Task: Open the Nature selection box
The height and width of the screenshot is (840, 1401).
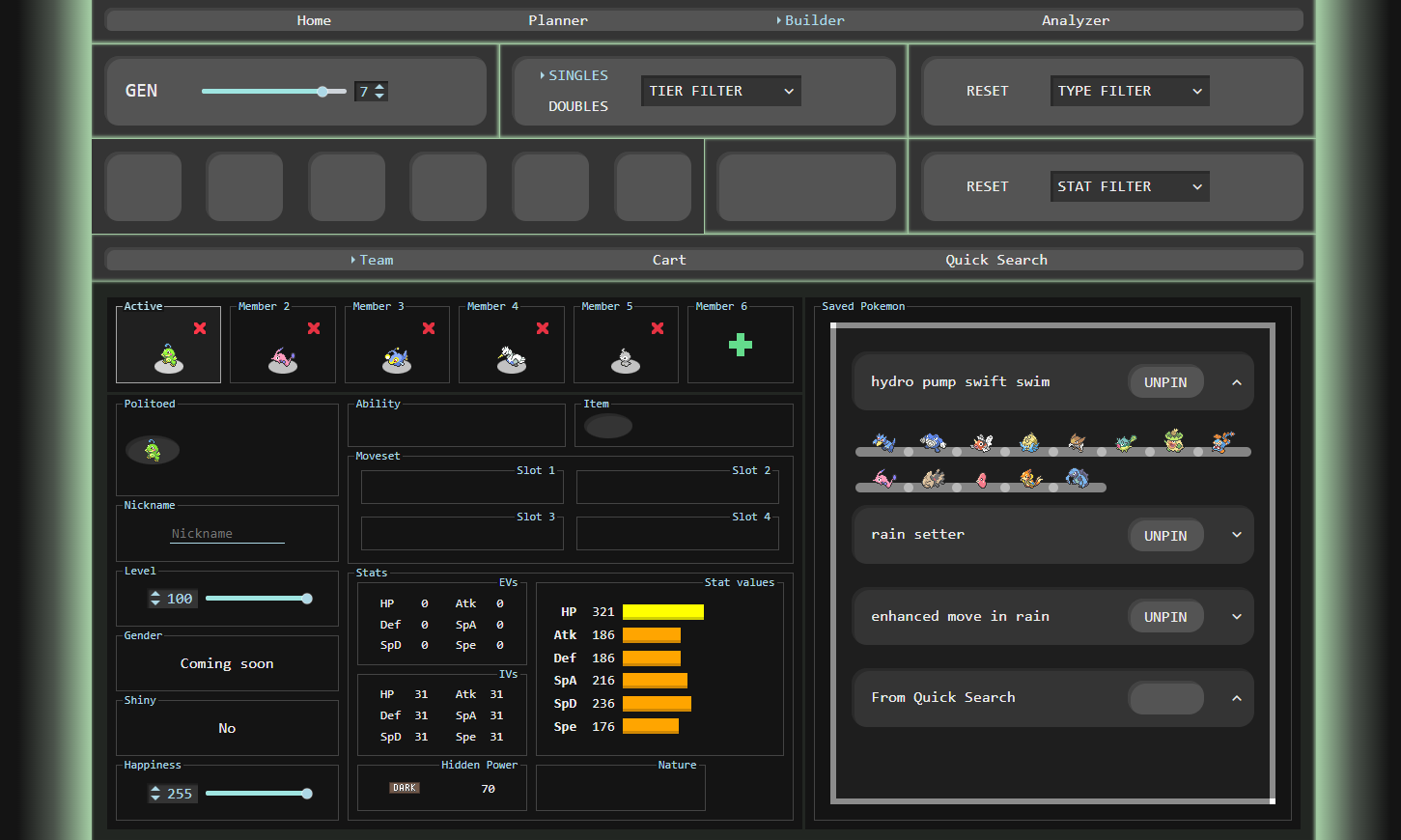Action: (x=621, y=788)
